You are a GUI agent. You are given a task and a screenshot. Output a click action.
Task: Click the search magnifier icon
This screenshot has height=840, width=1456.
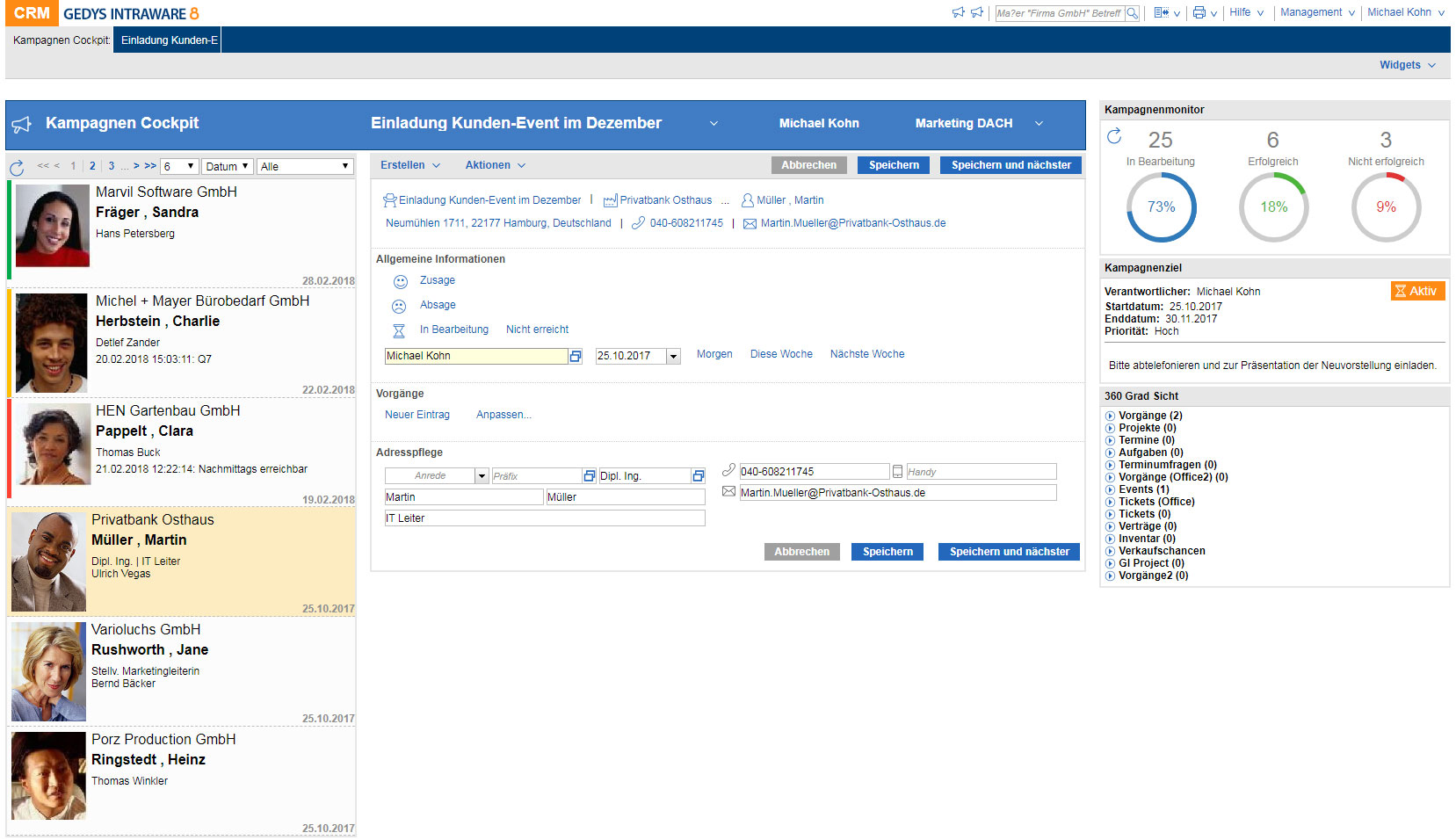tap(1133, 13)
